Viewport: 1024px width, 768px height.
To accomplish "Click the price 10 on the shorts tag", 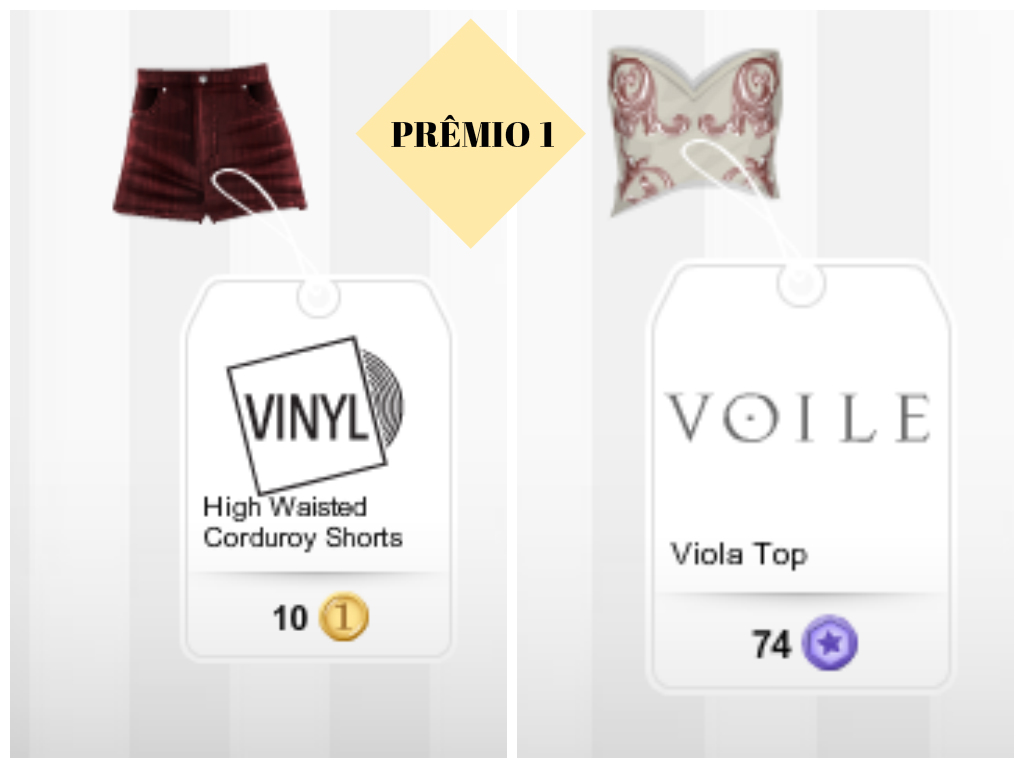I will 290,618.
